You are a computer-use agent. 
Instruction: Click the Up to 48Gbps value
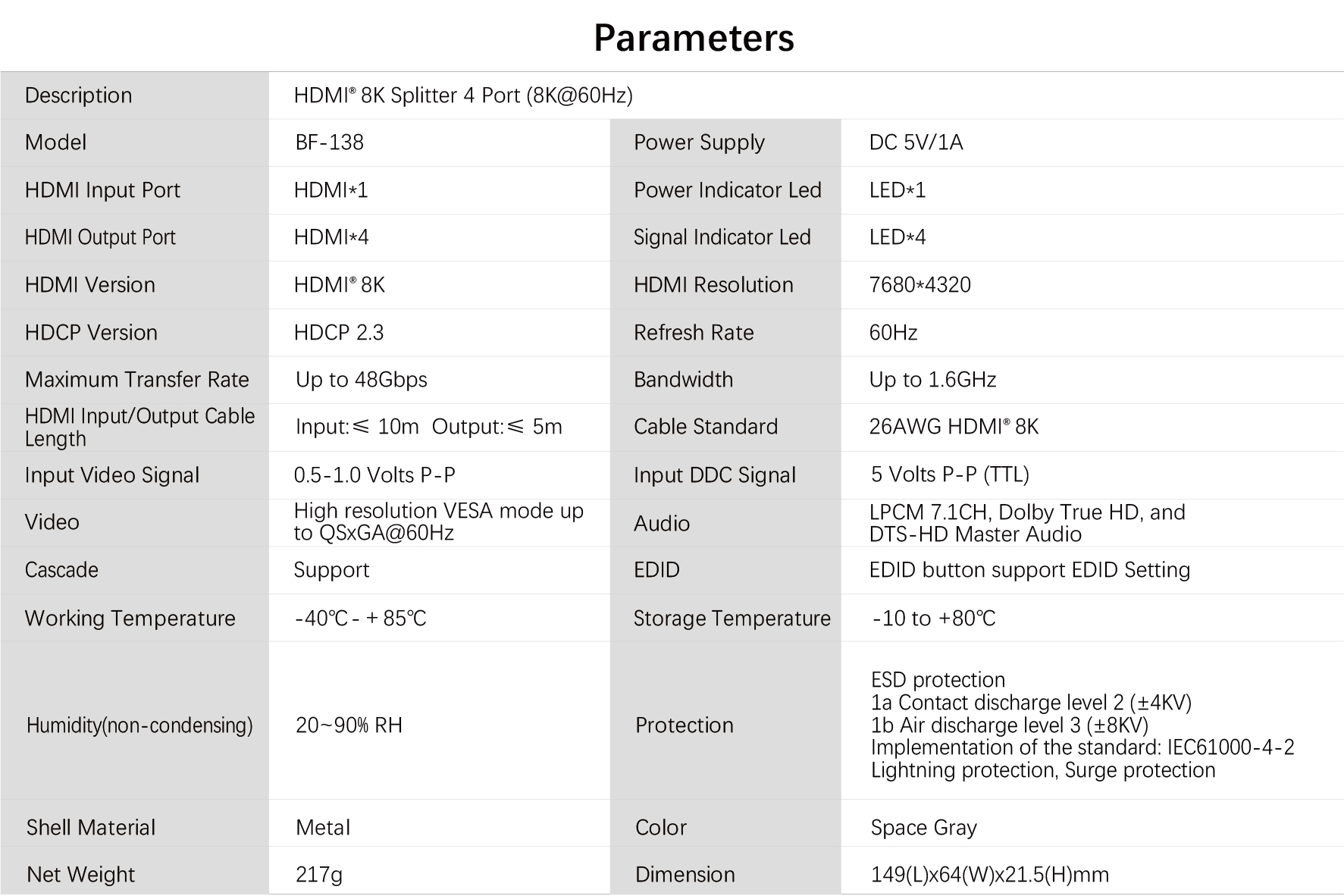362,380
